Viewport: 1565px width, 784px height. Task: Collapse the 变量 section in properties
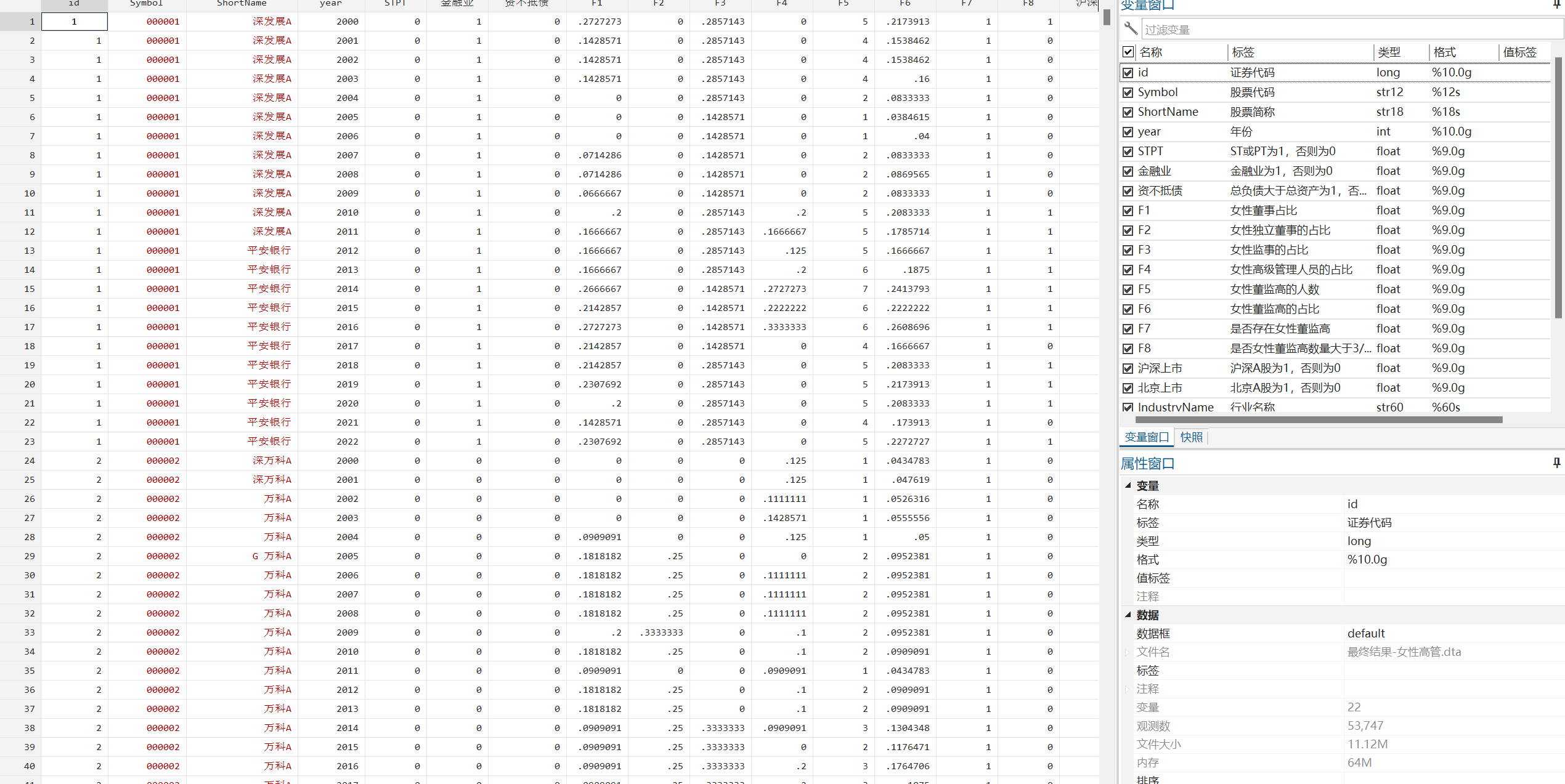pyautogui.click(x=1128, y=485)
